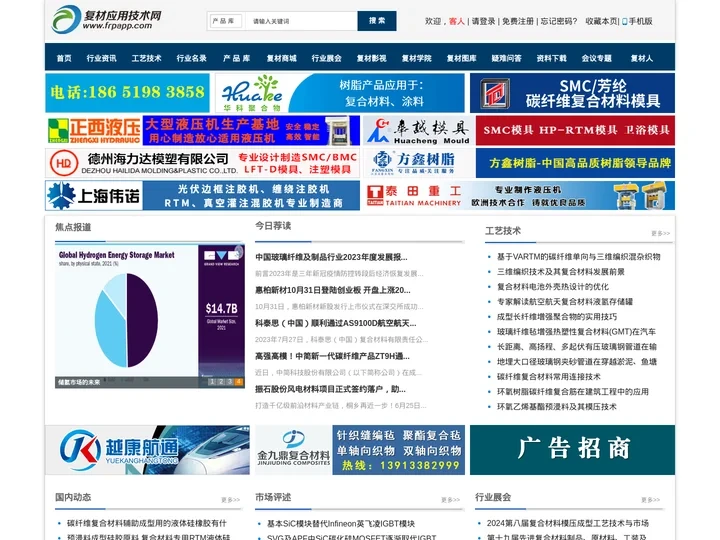
Task: Open 产品库 navigation menu item
Action: (x=236, y=58)
